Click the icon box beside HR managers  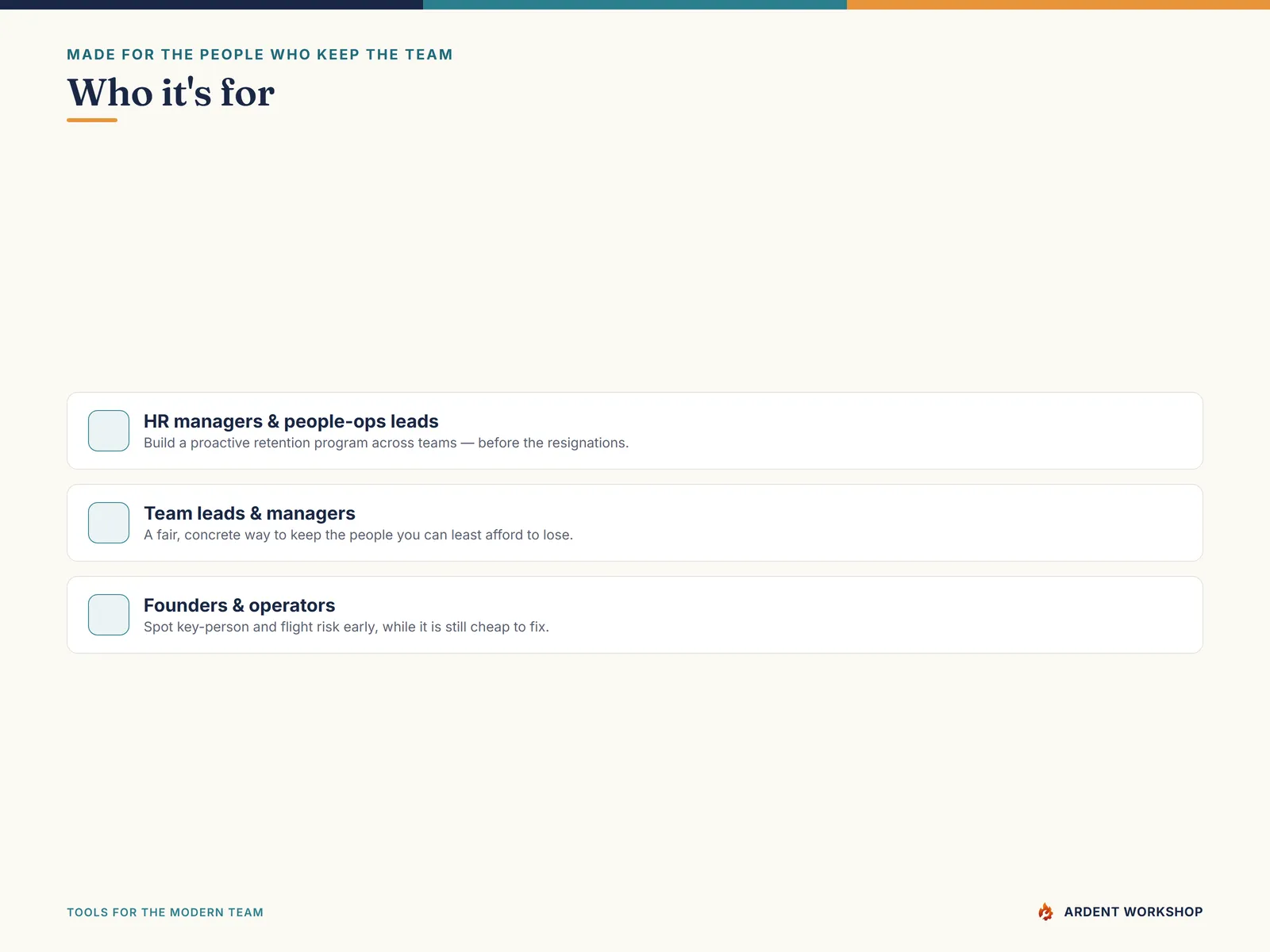coord(109,431)
